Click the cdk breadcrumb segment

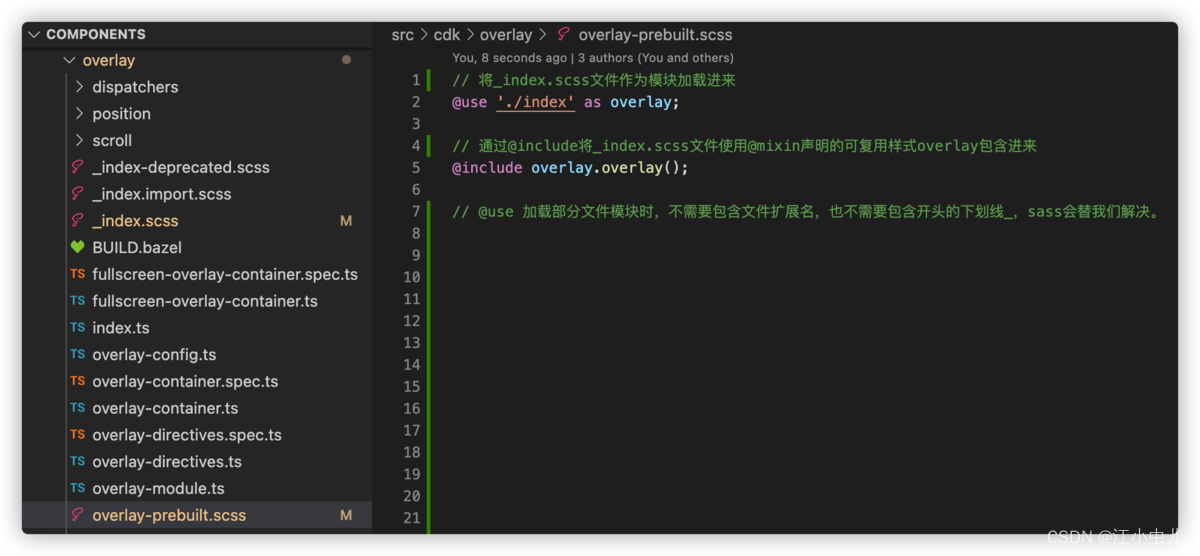pyautogui.click(x=447, y=35)
